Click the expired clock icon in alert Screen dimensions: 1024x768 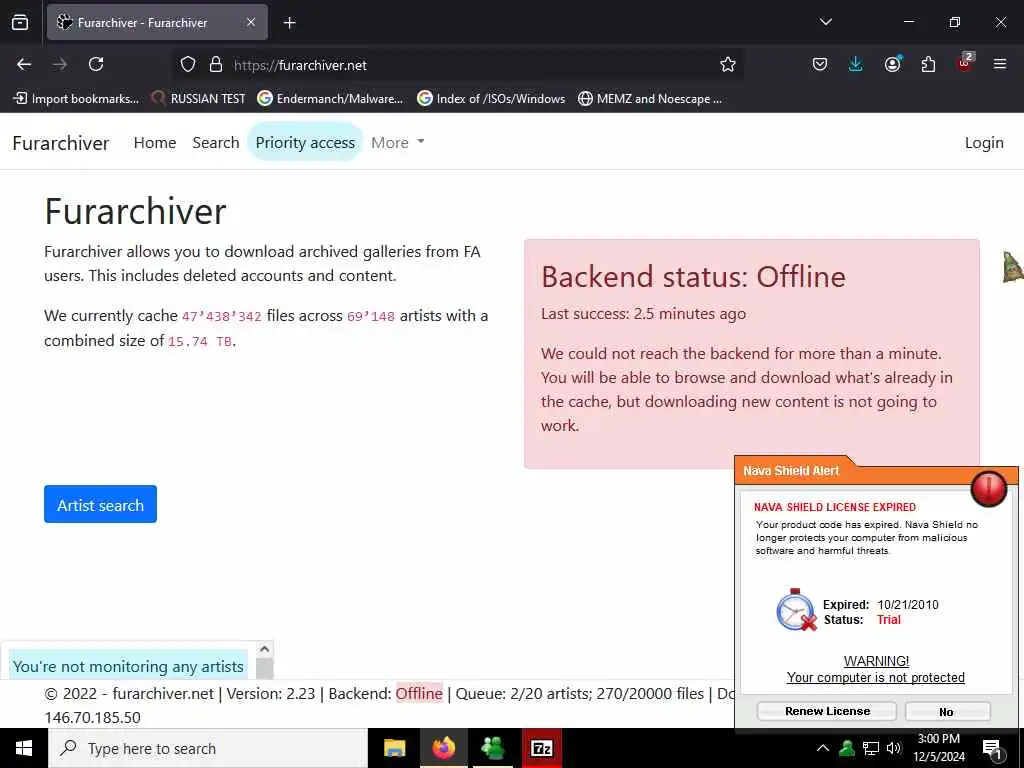796,610
